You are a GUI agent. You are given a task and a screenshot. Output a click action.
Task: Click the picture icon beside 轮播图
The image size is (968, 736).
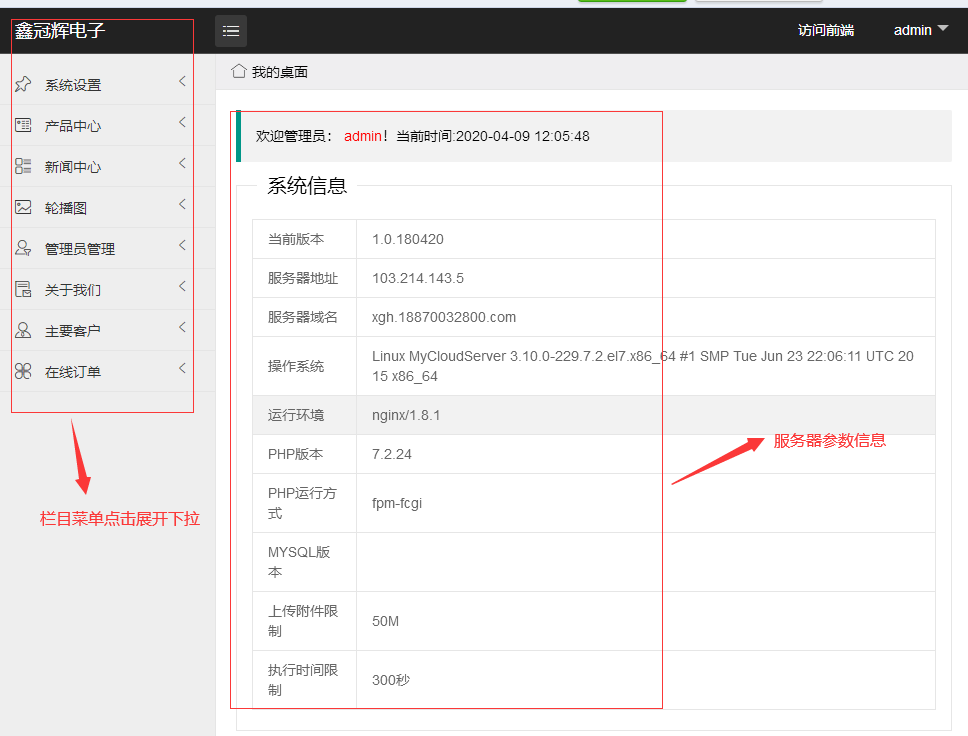pos(23,207)
